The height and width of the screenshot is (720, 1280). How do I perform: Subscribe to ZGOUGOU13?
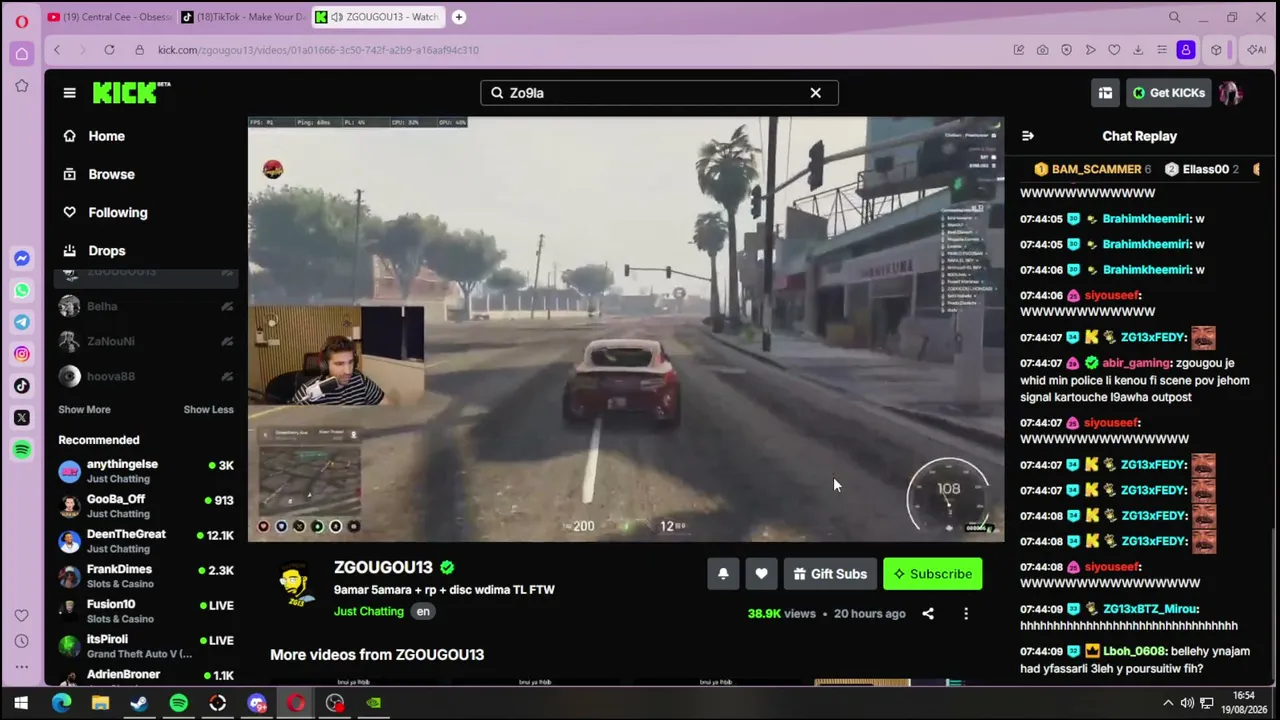pyautogui.click(x=932, y=574)
